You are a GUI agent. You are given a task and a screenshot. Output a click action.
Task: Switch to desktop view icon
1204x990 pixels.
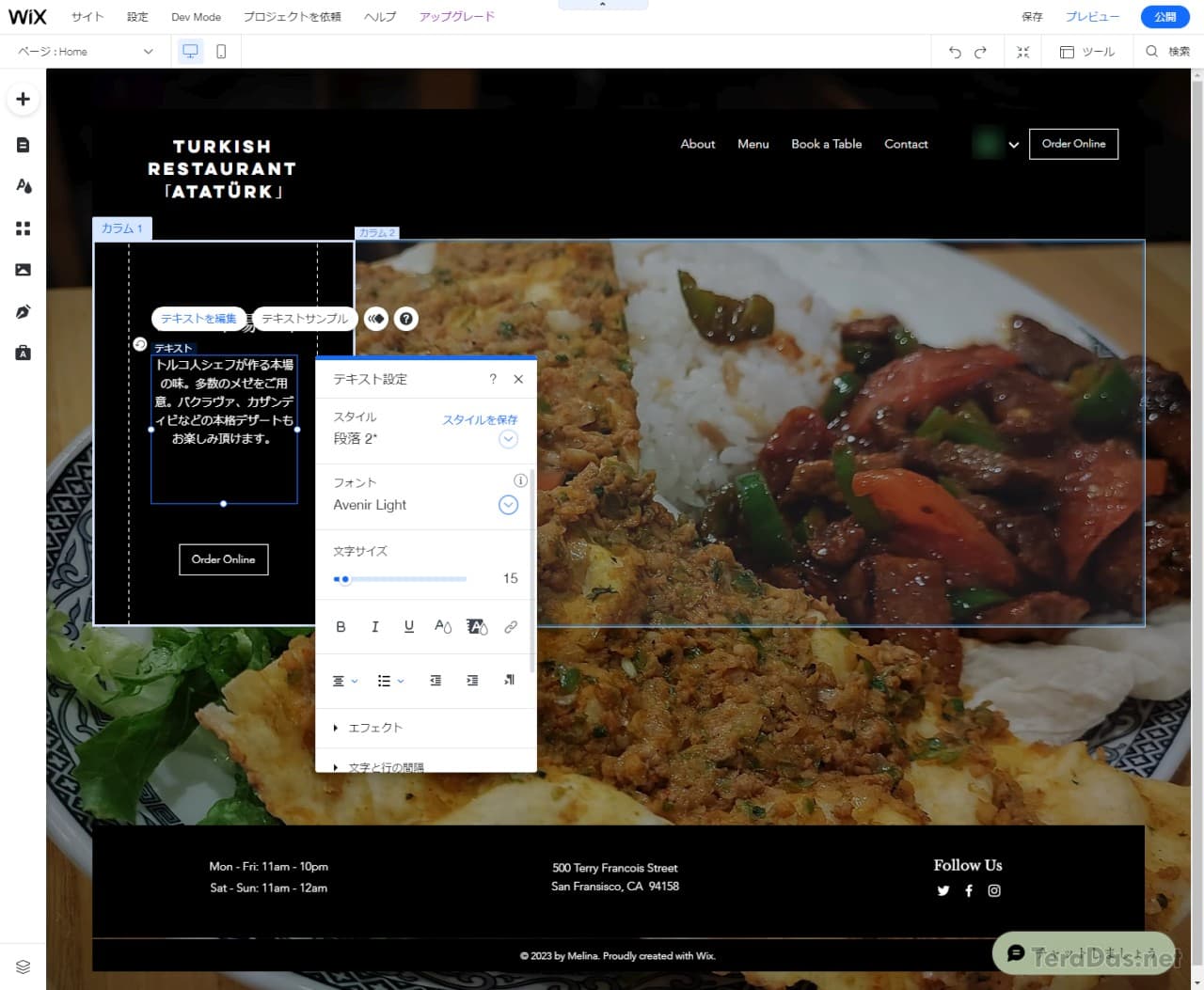(190, 52)
